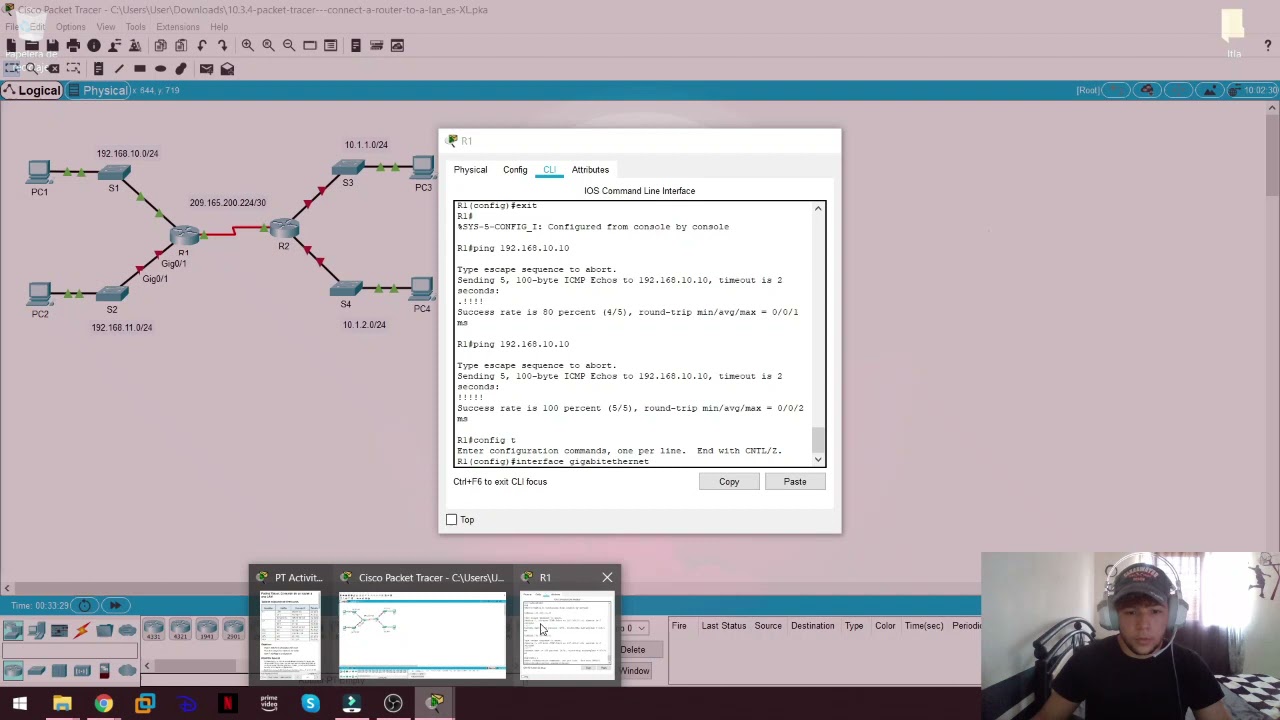The height and width of the screenshot is (720, 1280).
Task: Click the CLI terminal text area
Action: pos(633,334)
